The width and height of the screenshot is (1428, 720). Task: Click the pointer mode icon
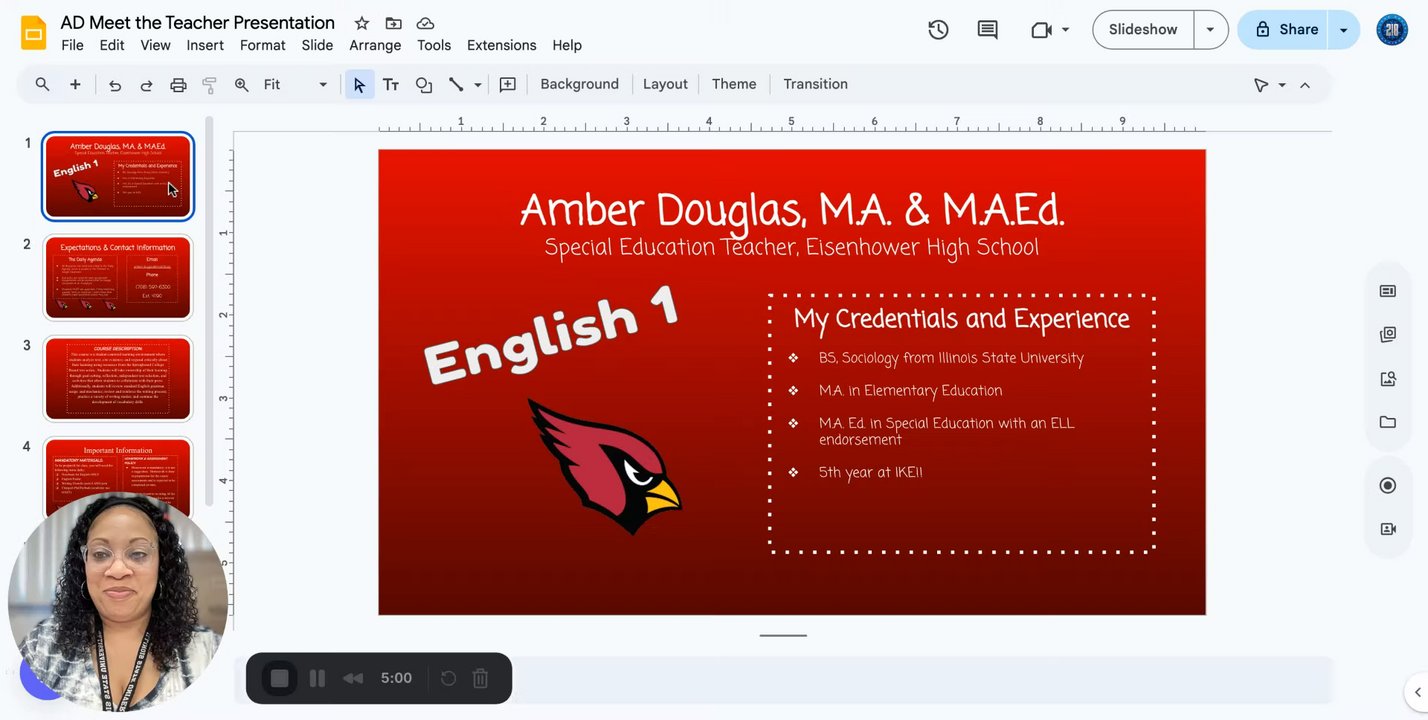[x=1261, y=85]
